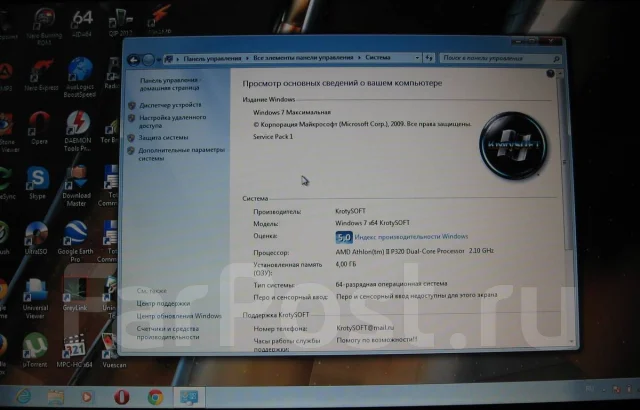Image resolution: width=640 pixels, height=410 pixels.
Task: Click 64-разрядная операционная система text
Action: pyautogui.click(x=391, y=284)
